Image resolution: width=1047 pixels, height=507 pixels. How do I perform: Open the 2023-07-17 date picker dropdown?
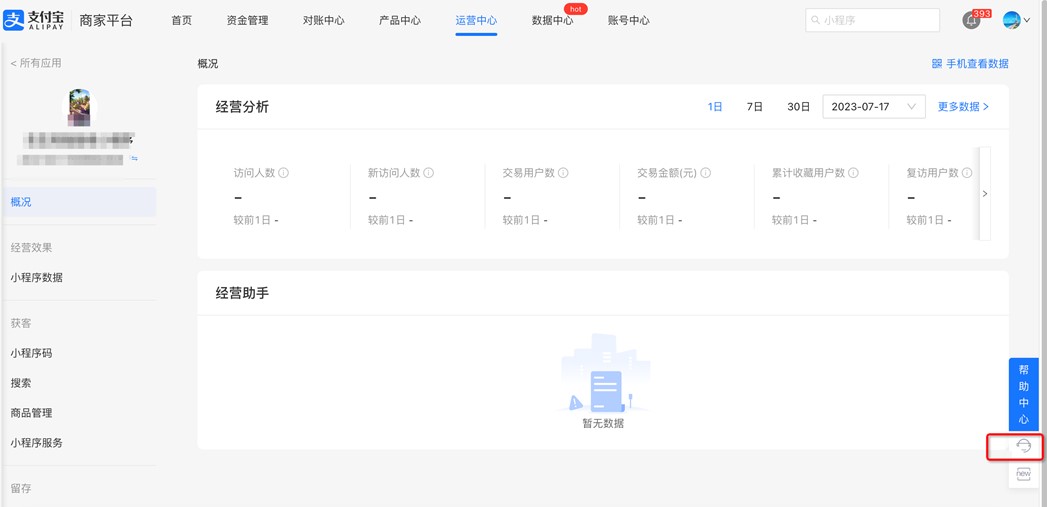pyautogui.click(x=873, y=107)
